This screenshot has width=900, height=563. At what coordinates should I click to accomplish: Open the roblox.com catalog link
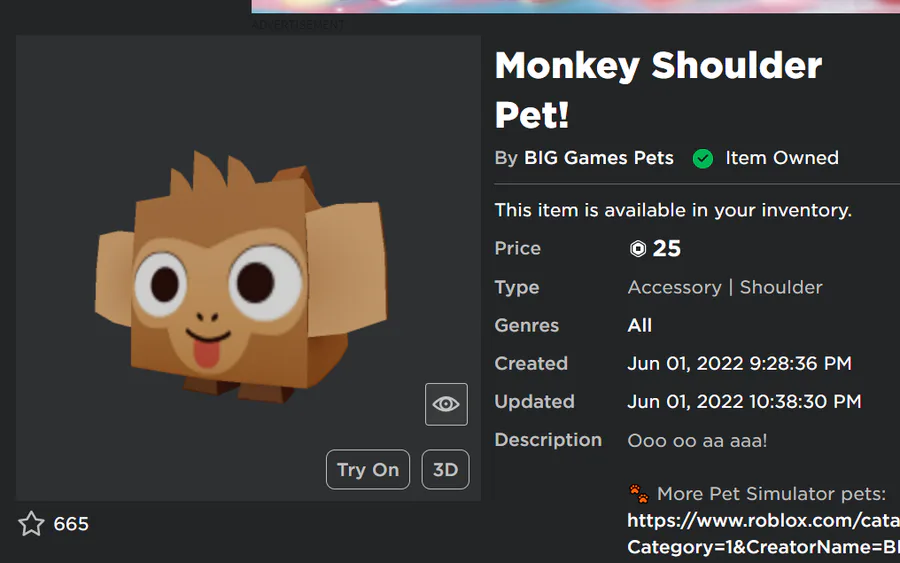pyautogui.click(x=763, y=534)
